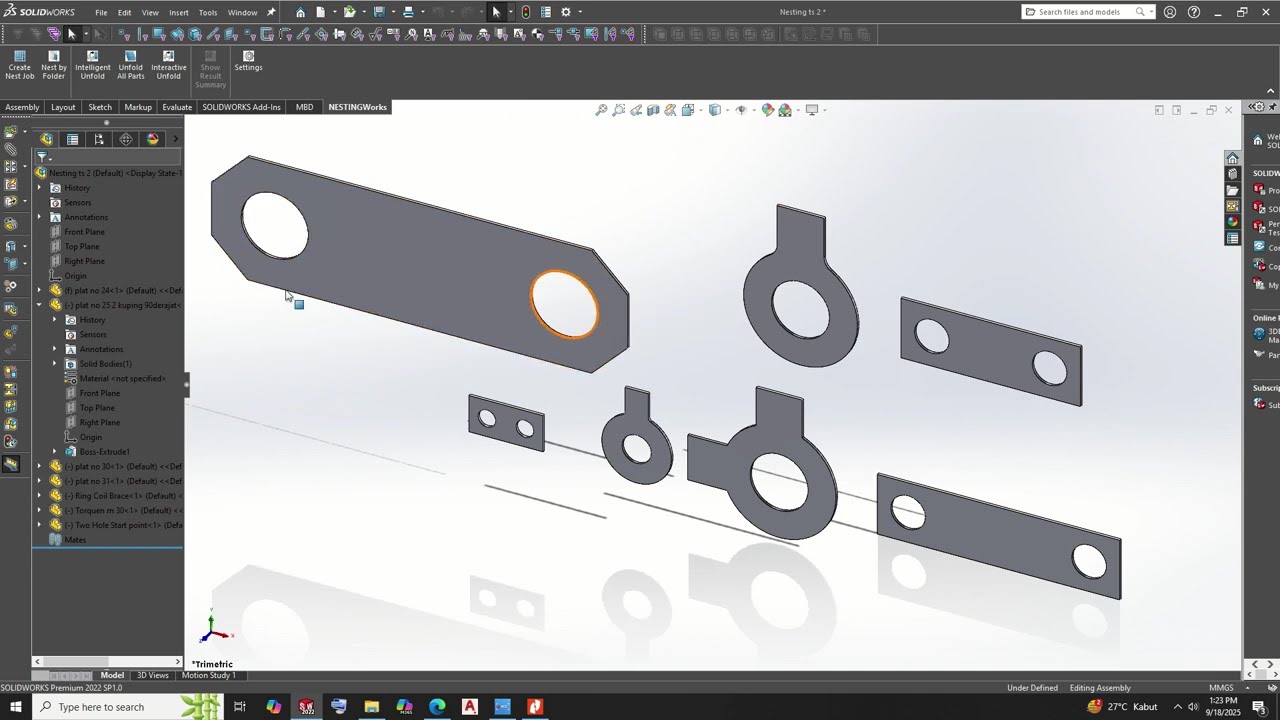Open the Edit Appearance icon
Viewport: 1280px width, 720px height.
(x=767, y=110)
